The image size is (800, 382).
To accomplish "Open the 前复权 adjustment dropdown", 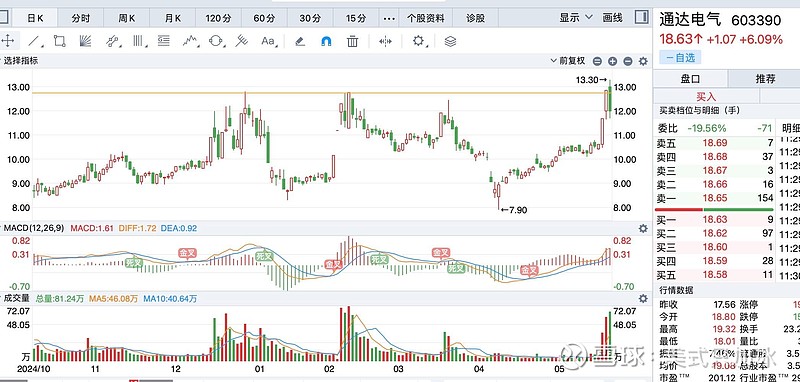I will pyautogui.click(x=568, y=61).
